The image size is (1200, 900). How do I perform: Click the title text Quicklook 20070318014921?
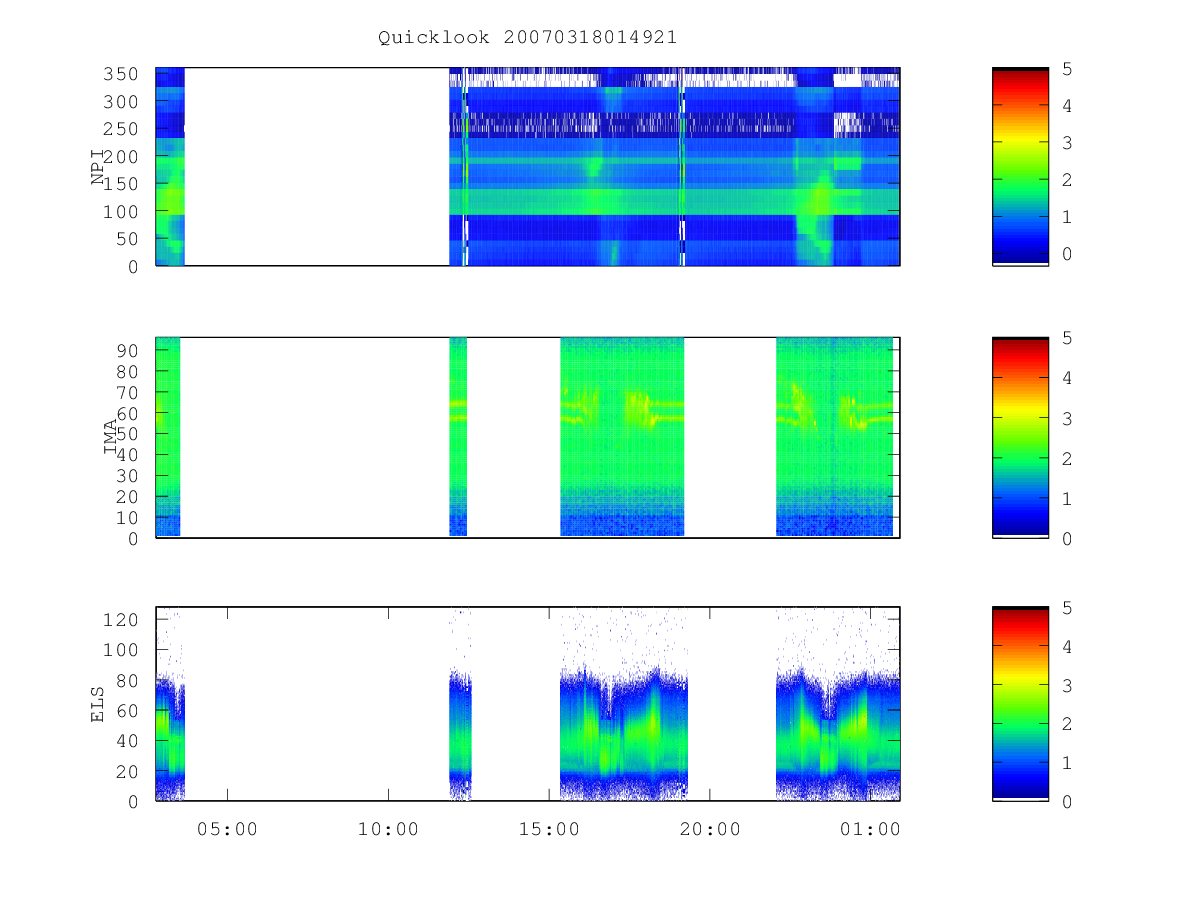(x=527, y=37)
